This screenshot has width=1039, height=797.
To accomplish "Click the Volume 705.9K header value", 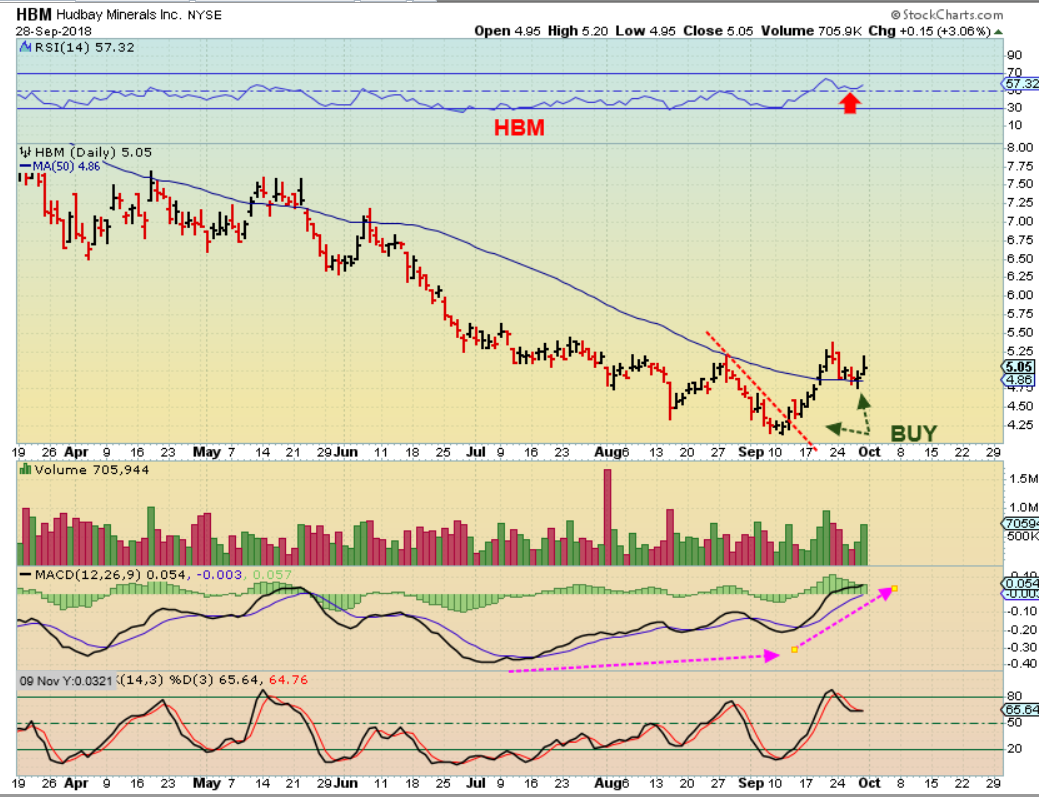I will point(812,31).
